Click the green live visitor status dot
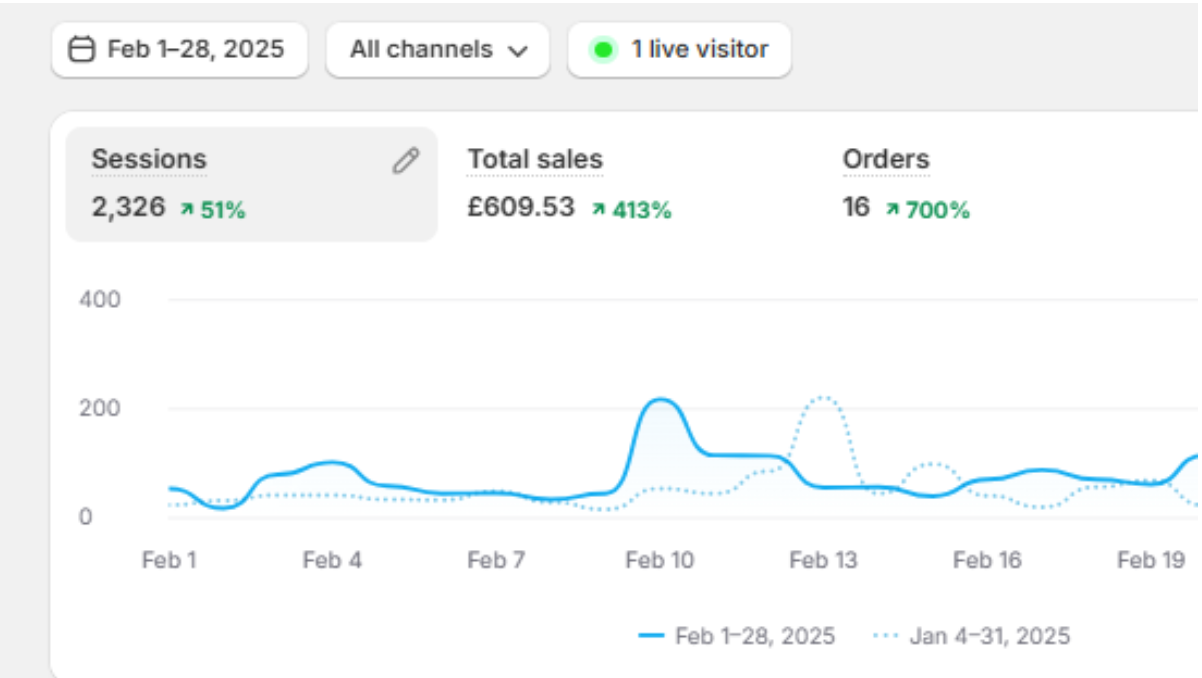Screen dimensions: 1202x678 coord(603,49)
